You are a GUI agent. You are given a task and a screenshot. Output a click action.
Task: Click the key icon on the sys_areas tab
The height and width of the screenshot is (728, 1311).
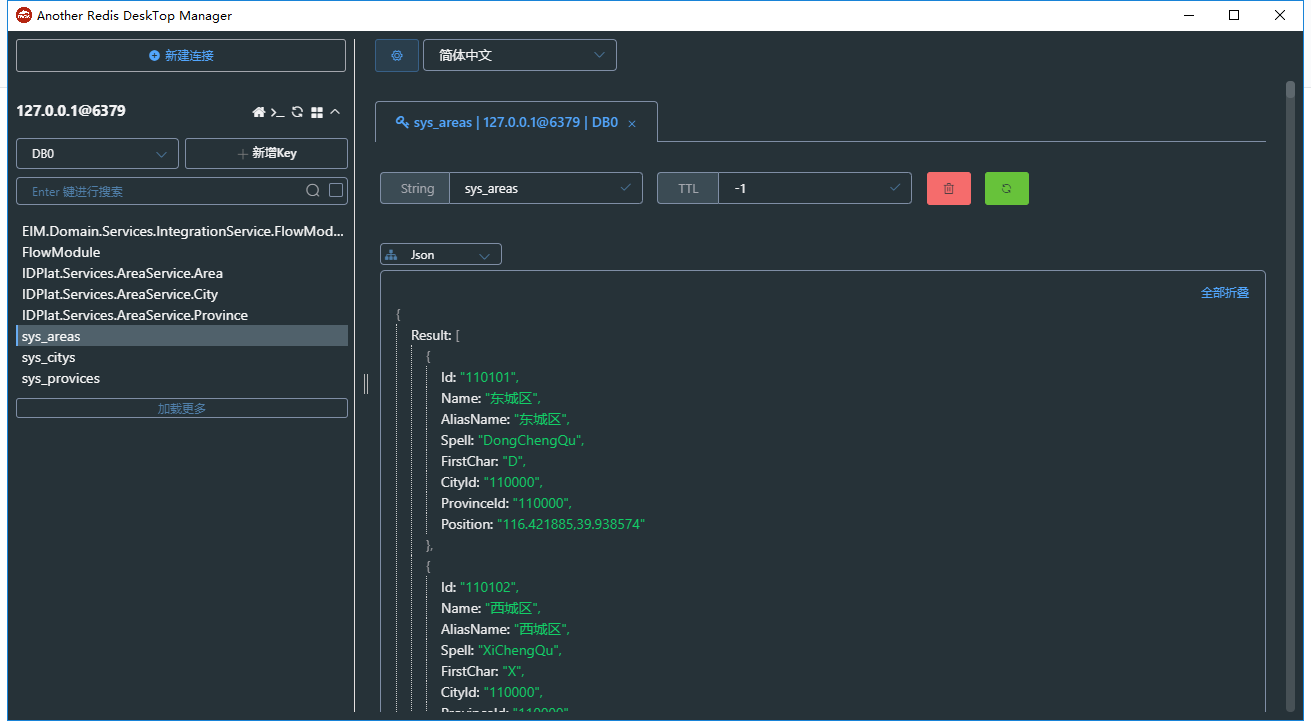pos(403,122)
